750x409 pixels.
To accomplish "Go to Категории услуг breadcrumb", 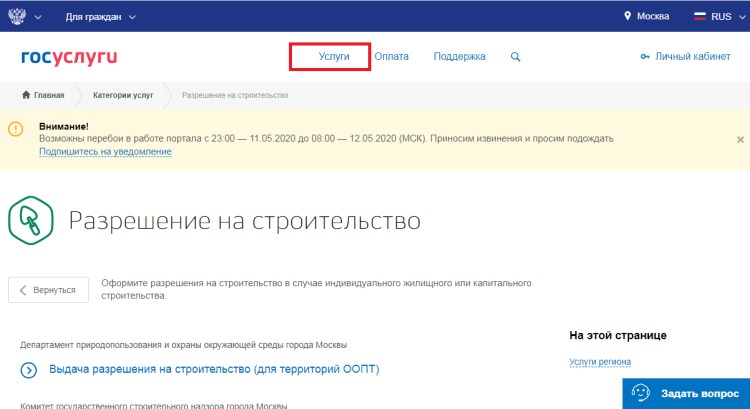I will coord(123,95).
